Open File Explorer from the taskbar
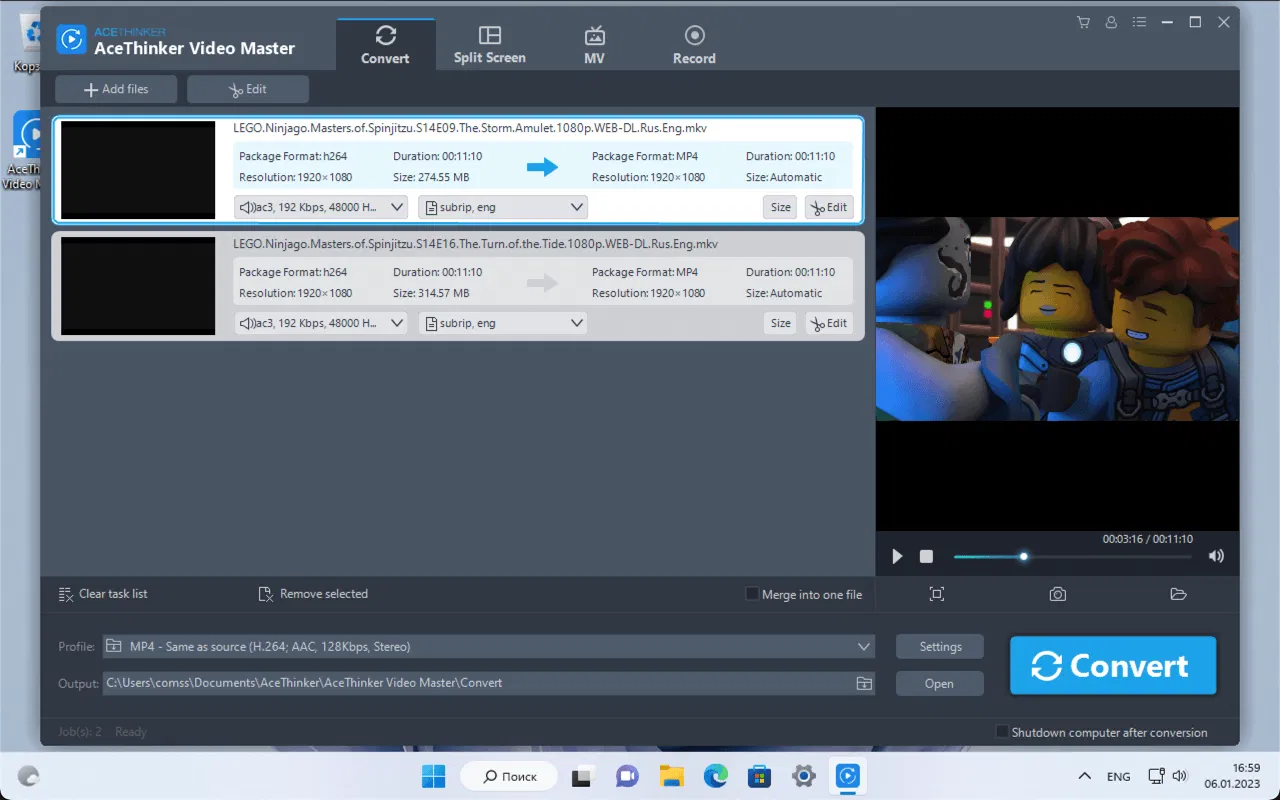Screen dimensions: 1280x800 tap(671, 776)
